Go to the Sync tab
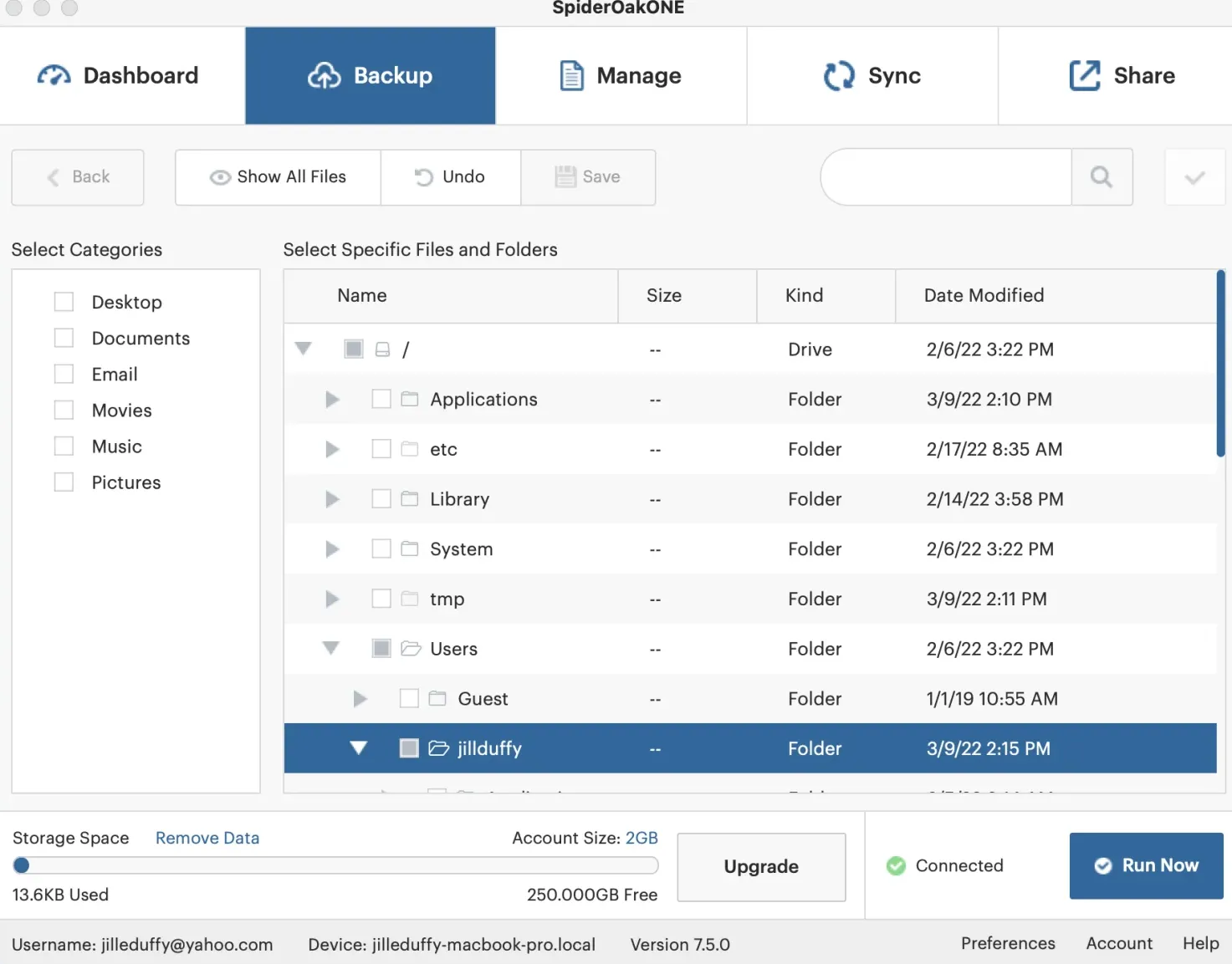Viewport: 1232px width, 964px height. tap(872, 75)
